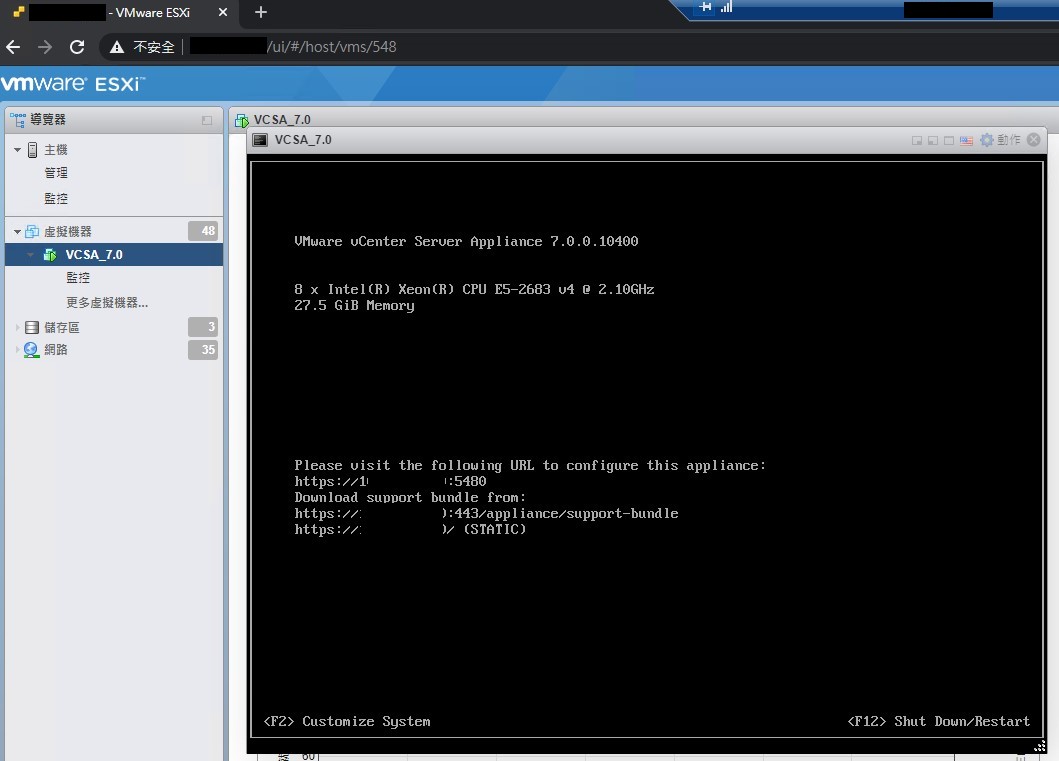1059x761 pixels.
Task: Click the networking count badge 35
Action: click(x=203, y=350)
